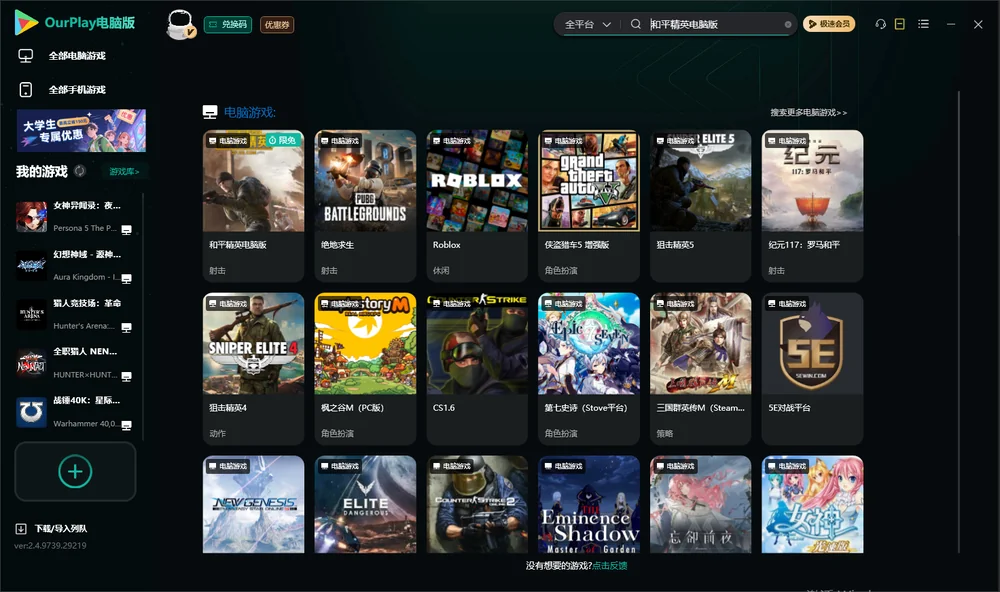Open the 5E对战平台 card
The width and height of the screenshot is (1000, 592).
coord(812,369)
